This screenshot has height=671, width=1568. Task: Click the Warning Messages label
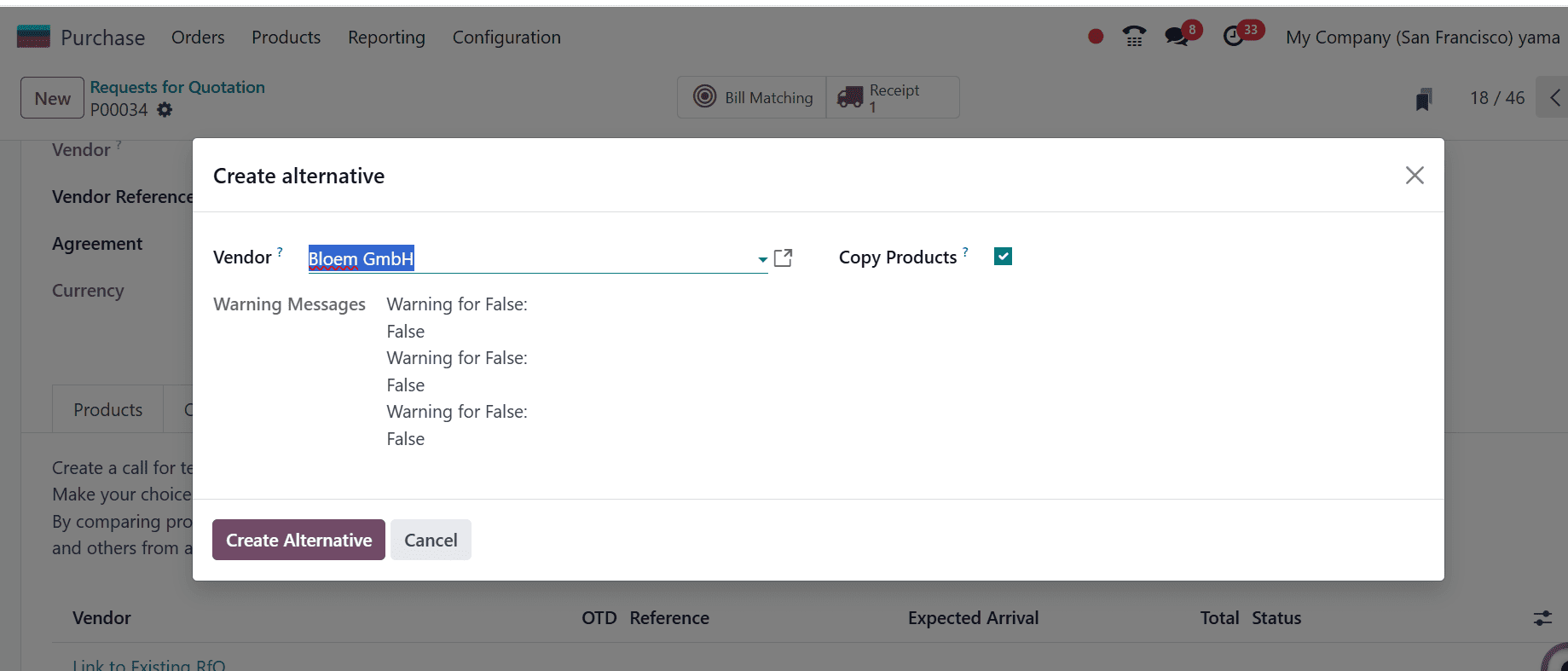(289, 304)
